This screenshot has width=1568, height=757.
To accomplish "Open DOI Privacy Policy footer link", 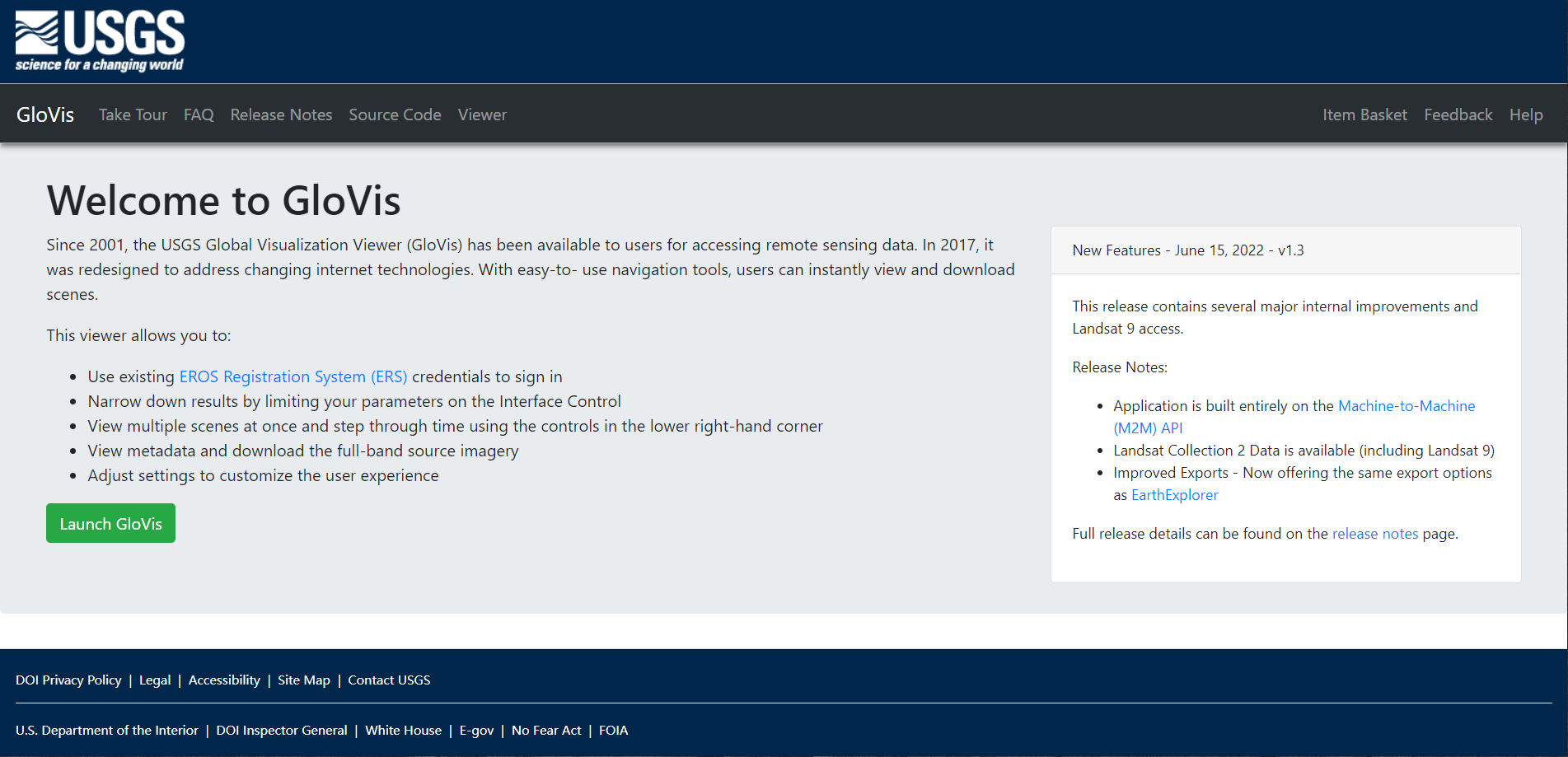I will (68, 680).
